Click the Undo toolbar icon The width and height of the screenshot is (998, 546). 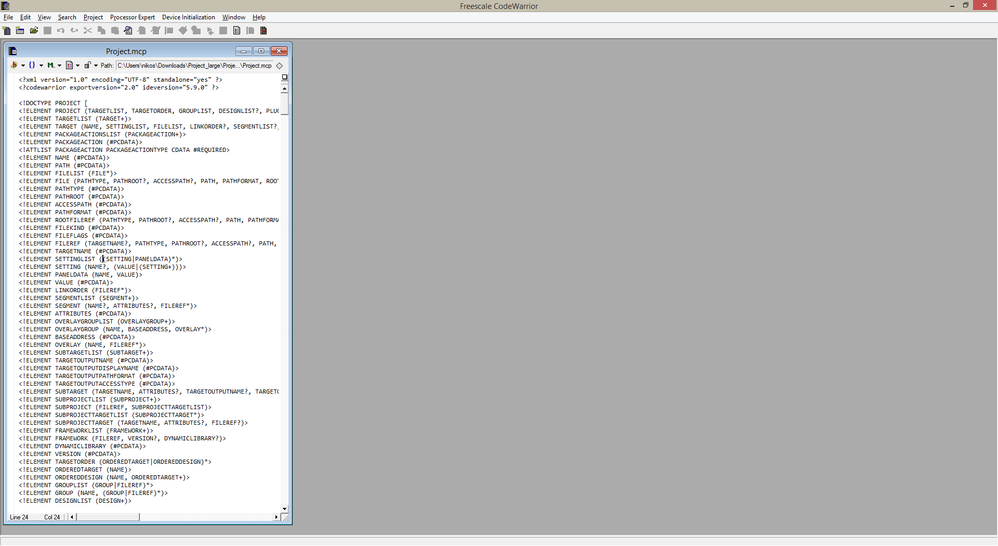60,31
